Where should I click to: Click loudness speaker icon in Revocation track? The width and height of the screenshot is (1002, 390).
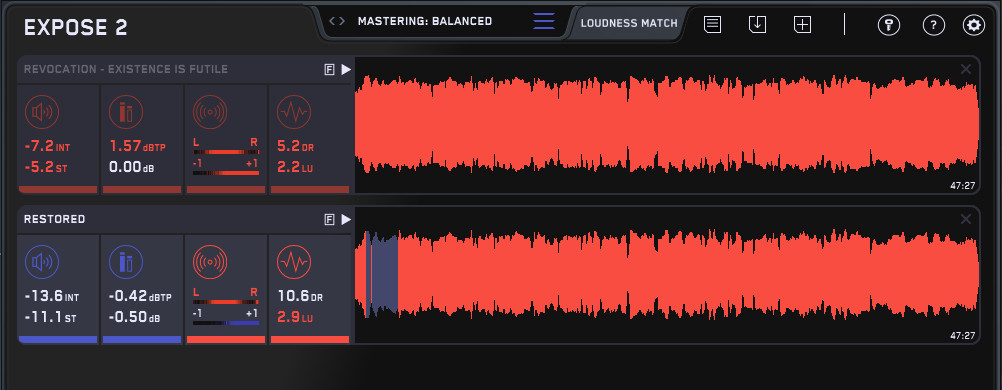point(42,113)
